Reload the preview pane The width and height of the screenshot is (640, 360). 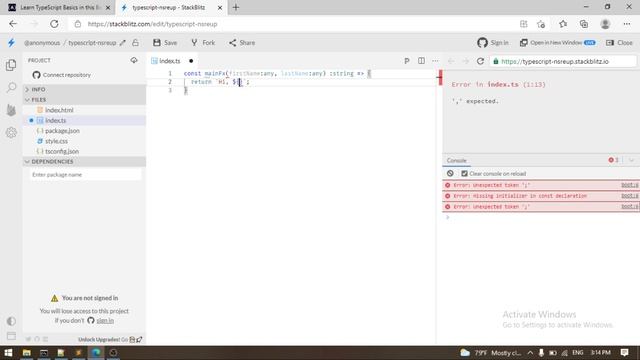click(x=480, y=61)
